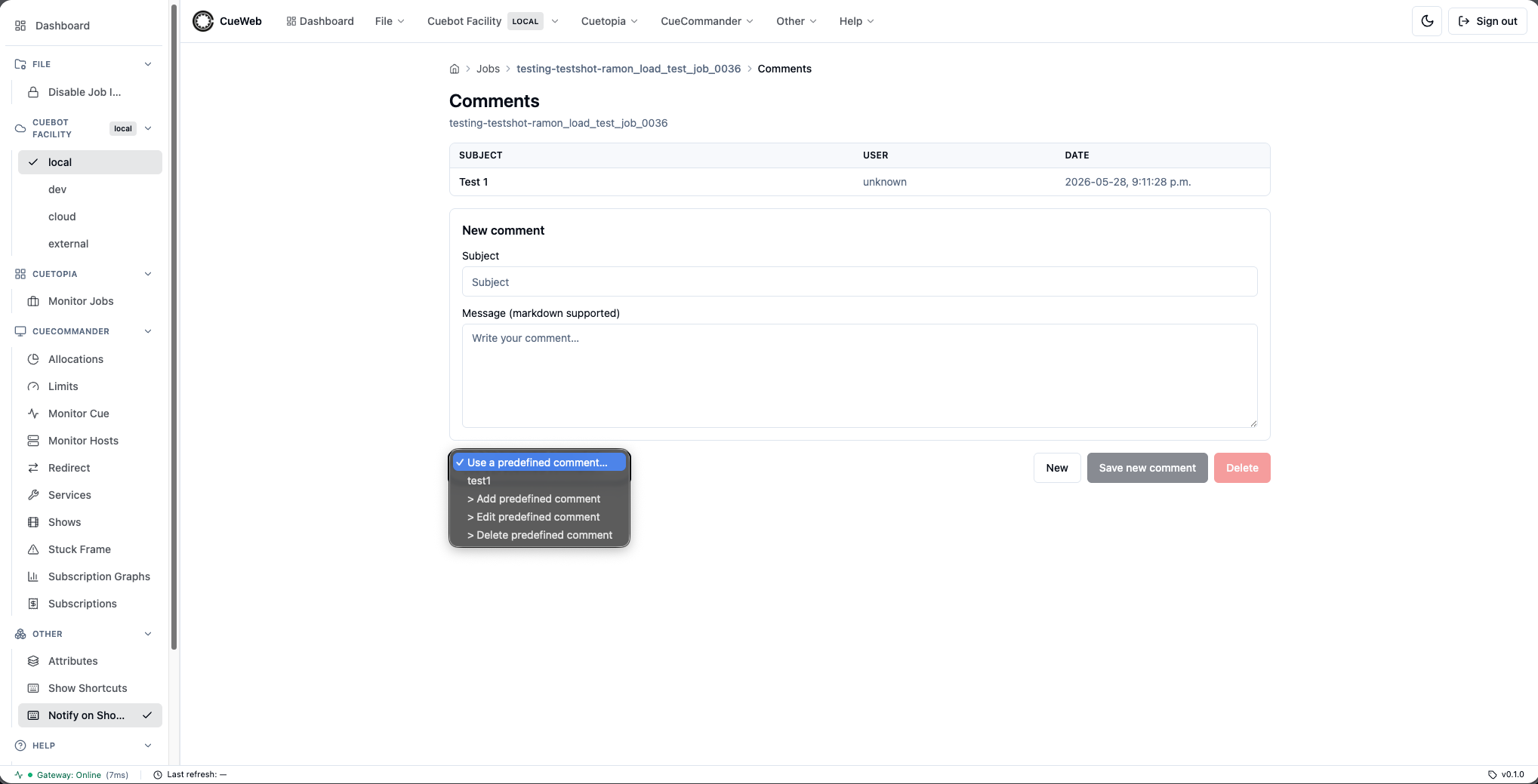The height and width of the screenshot is (784, 1538).
Task: Select the external facility option
Action: pyautogui.click(x=90, y=244)
